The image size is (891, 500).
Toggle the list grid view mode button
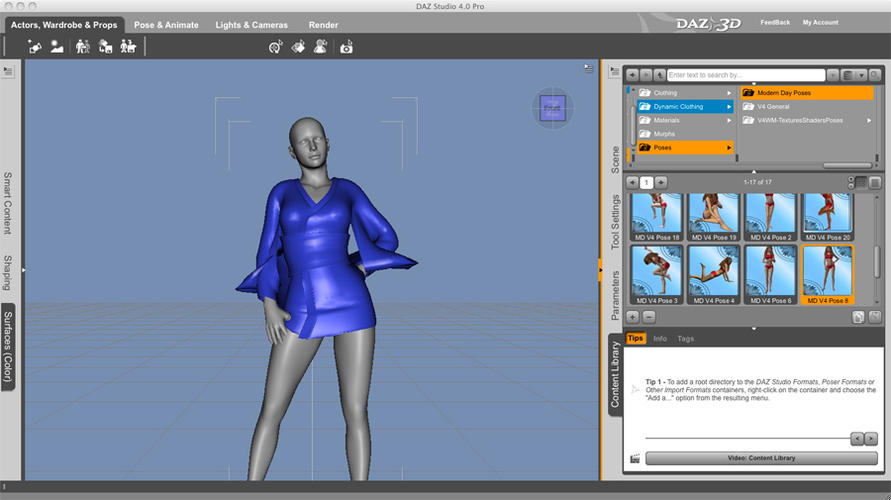861,182
